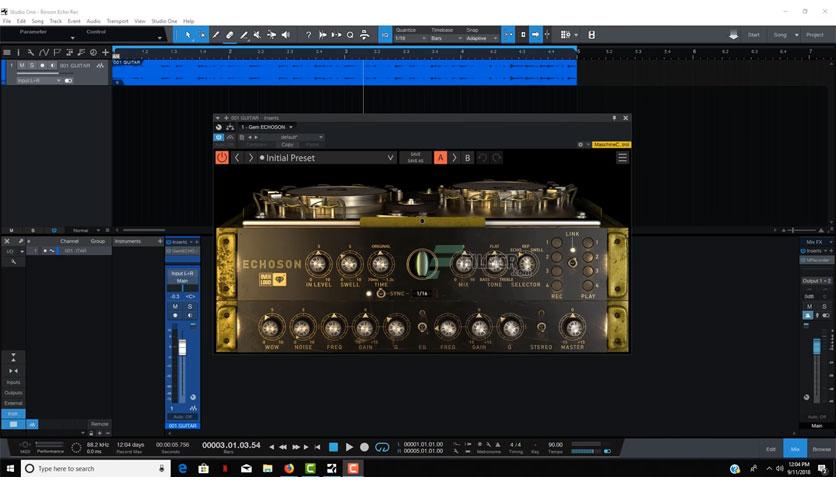Open the 1 - Gem ECHOSON insert dropdown
Viewport: 836px width, 484px height.
pos(267,127)
